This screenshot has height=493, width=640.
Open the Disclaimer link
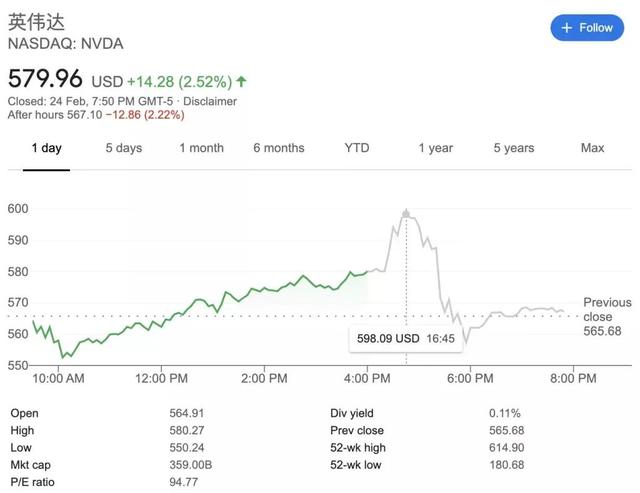point(210,101)
